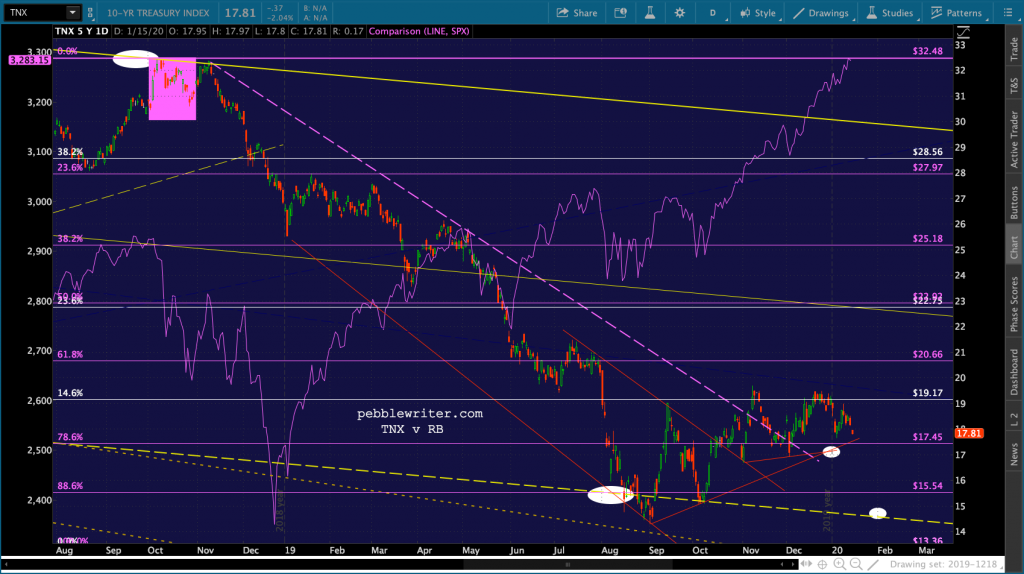
Task: Click the expand-horizontal arrows icon
Action: point(807,564)
